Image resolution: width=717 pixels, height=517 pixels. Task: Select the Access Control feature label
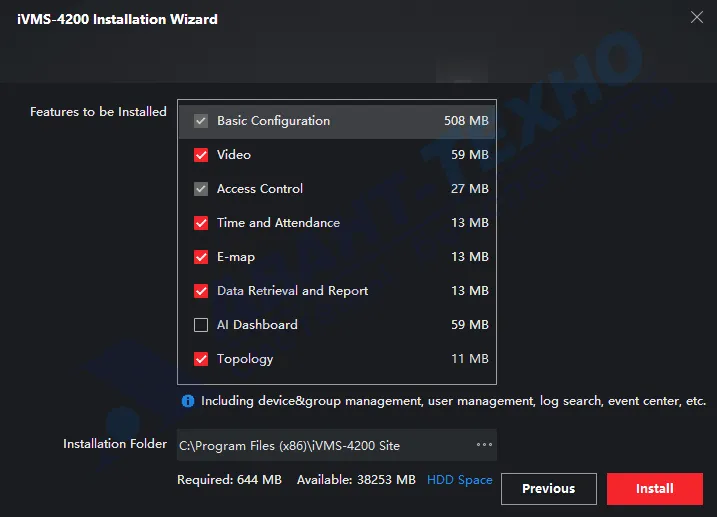tap(260, 189)
